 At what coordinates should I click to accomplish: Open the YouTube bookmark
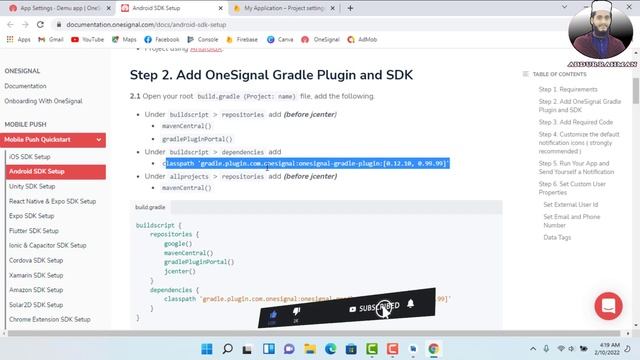coord(87,40)
